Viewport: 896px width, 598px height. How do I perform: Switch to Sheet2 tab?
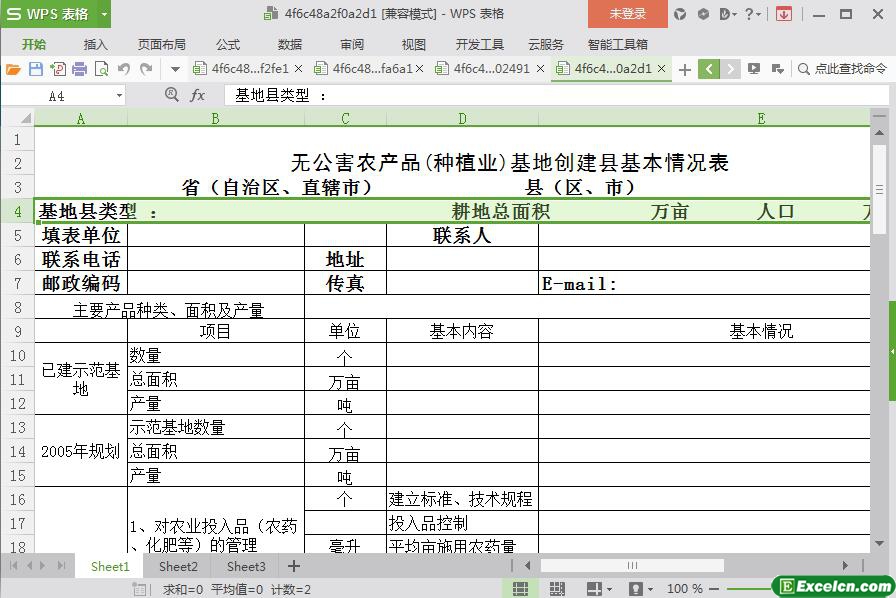(x=178, y=567)
